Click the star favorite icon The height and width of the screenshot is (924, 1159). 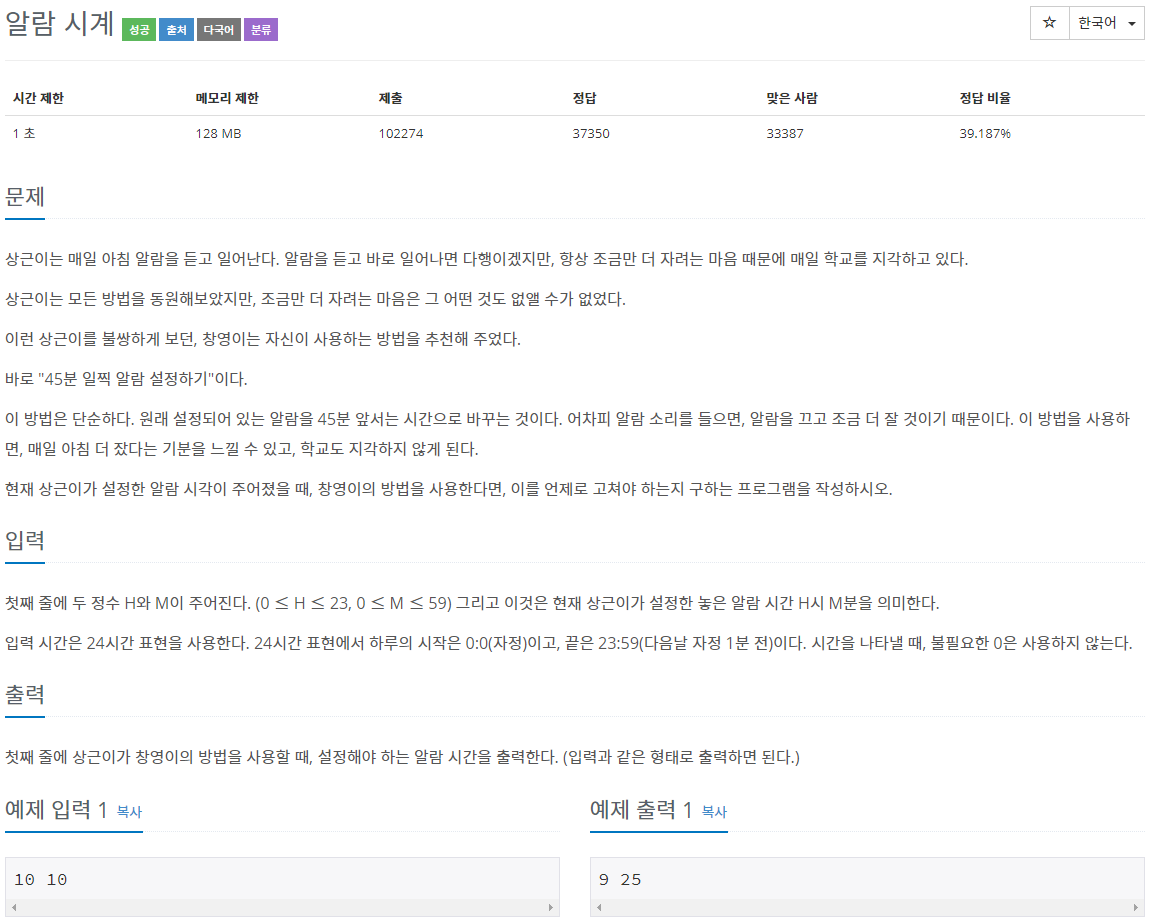[1049, 23]
